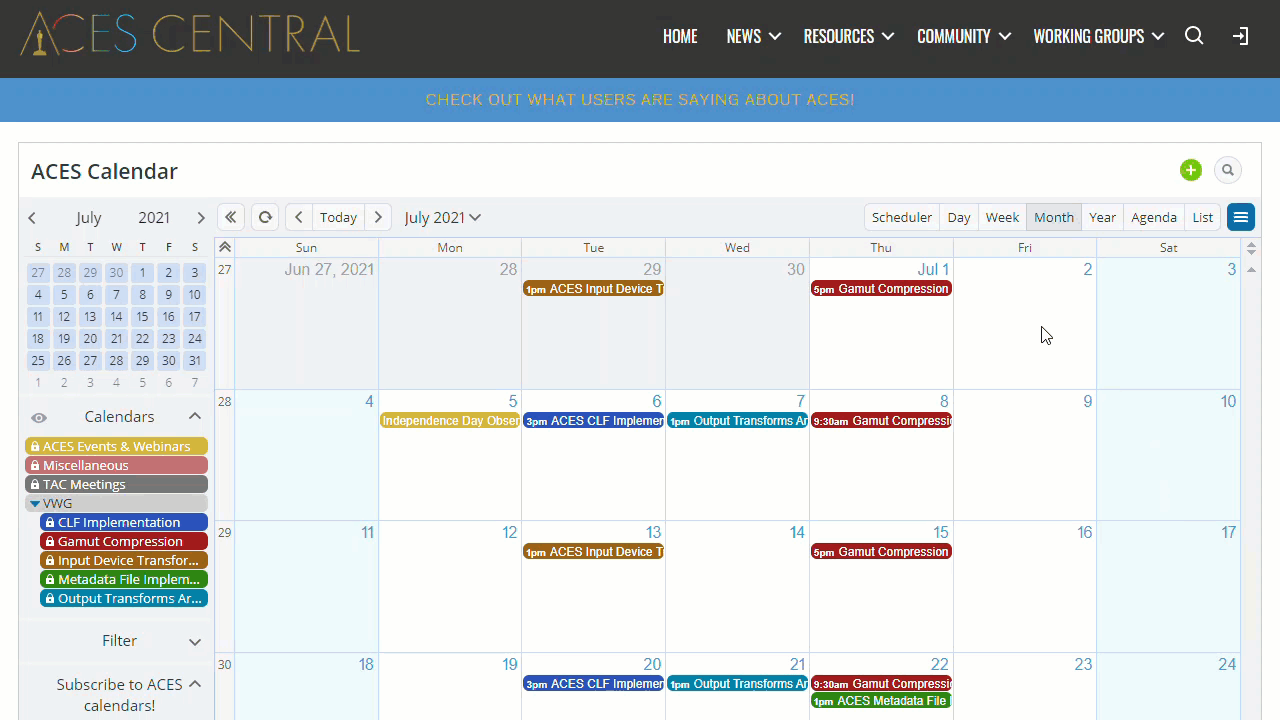Toggle the Gamut Compression calendar
The width and height of the screenshot is (1280, 720).
124,541
